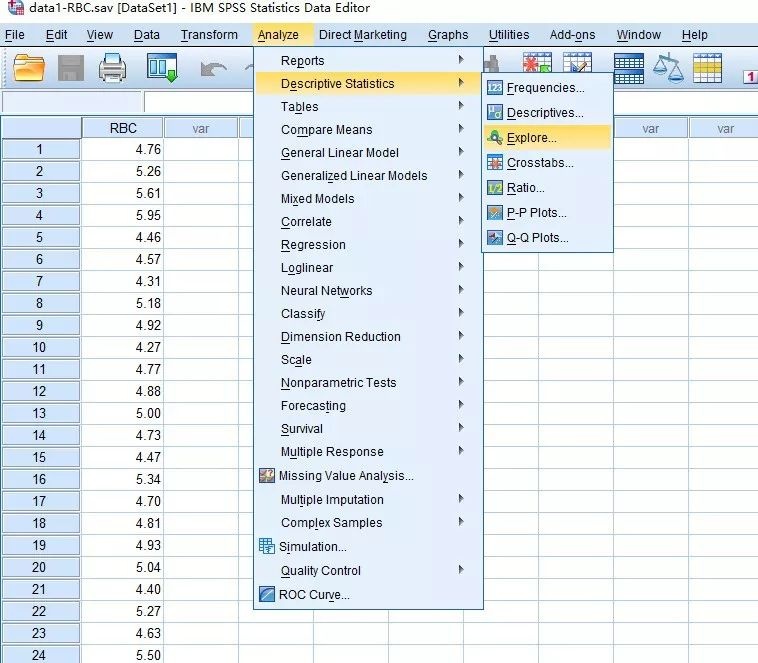Click the Undo arrow icon

pyautogui.click(x=213, y=69)
